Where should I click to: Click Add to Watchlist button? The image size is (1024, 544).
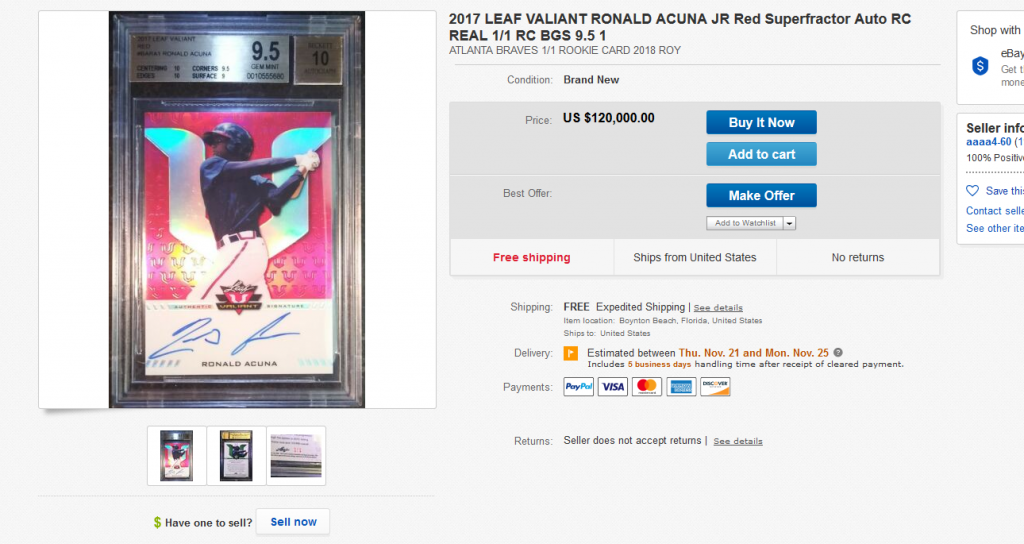(744, 223)
